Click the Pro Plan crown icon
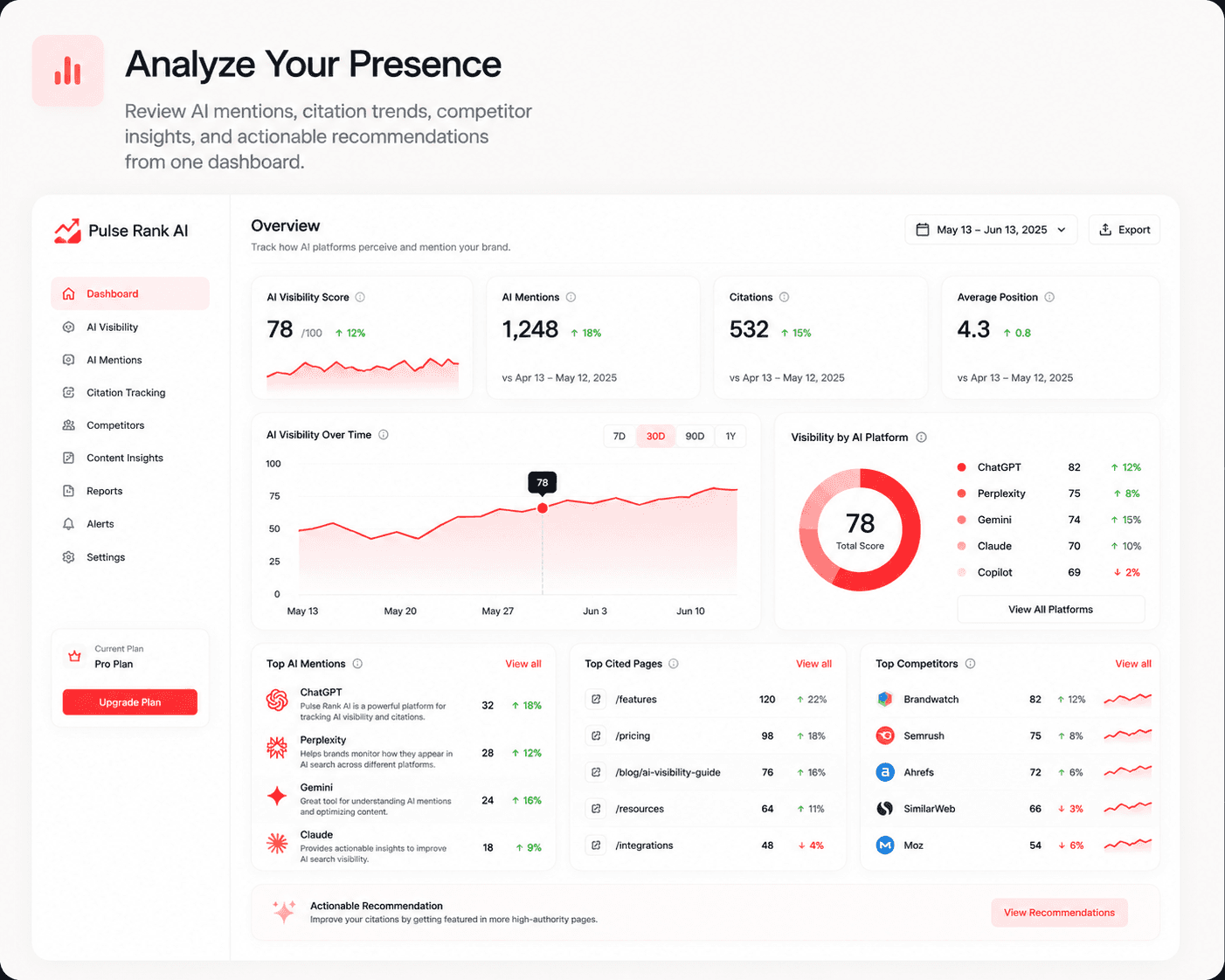 pos(75,656)
